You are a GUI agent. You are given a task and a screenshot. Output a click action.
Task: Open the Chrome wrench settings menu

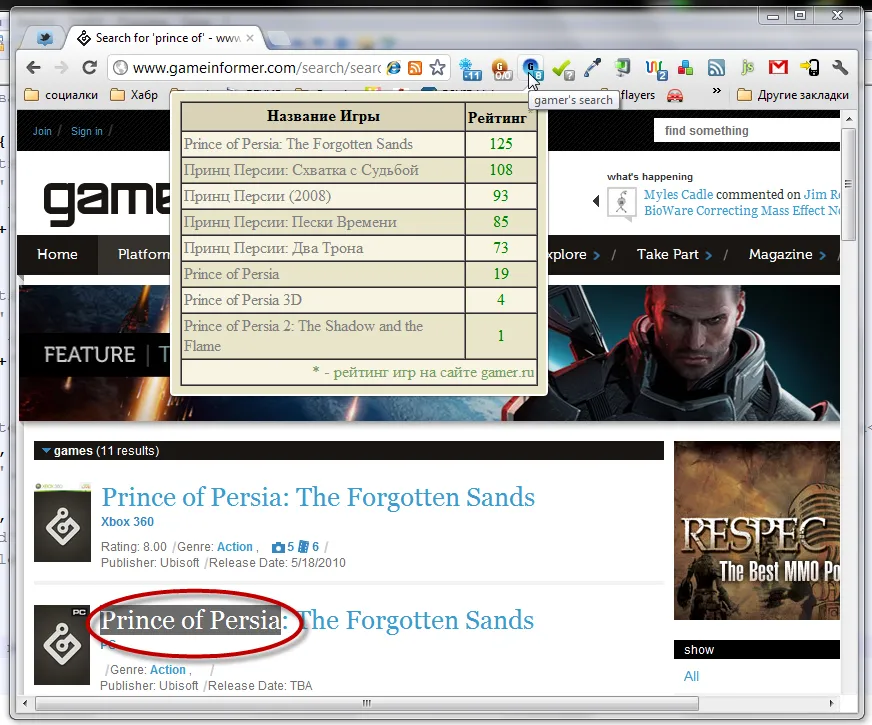839,68
